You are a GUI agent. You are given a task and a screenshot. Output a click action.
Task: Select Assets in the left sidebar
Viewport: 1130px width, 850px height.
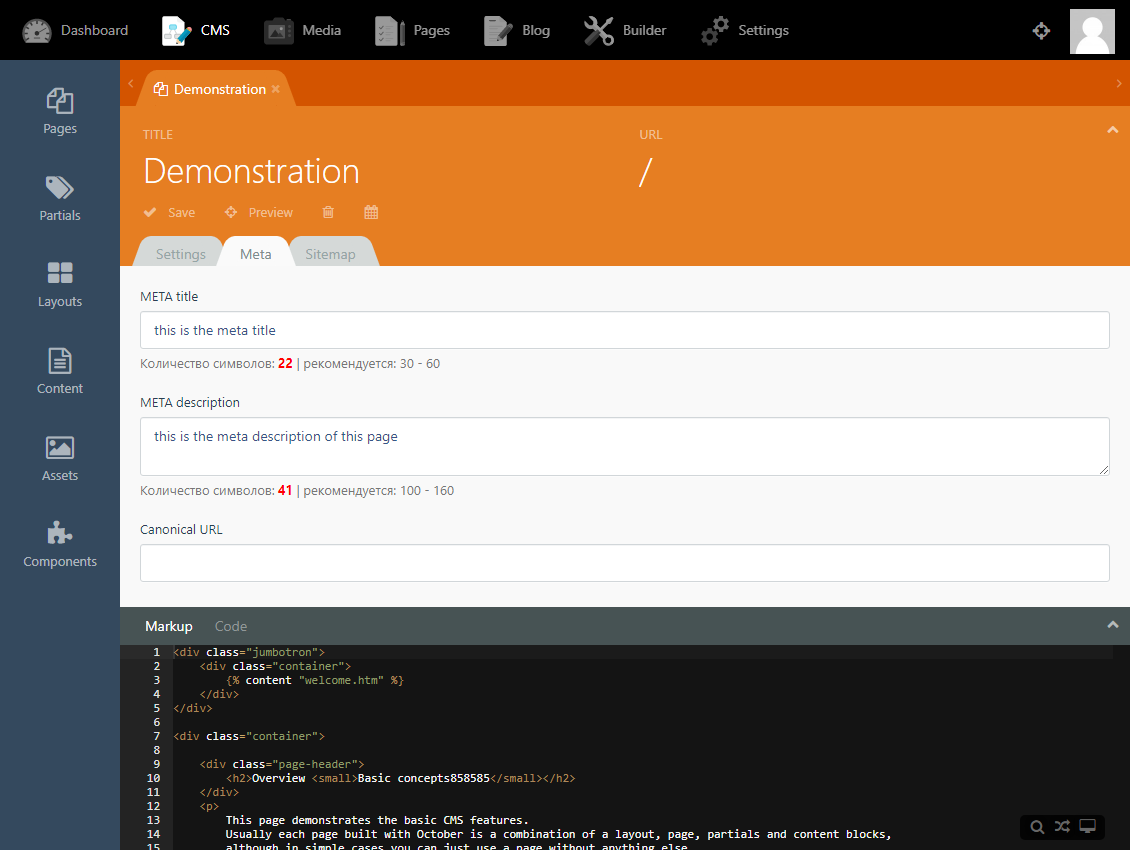coord(60,459)
